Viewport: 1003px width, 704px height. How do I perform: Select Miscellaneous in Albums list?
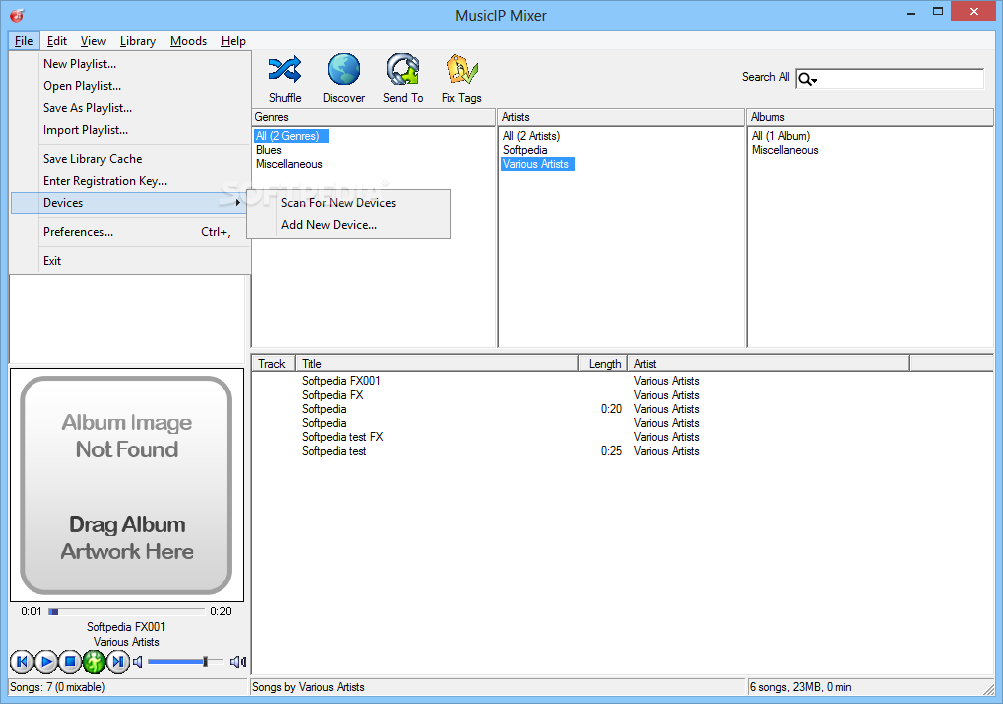(x=785, y=150)
